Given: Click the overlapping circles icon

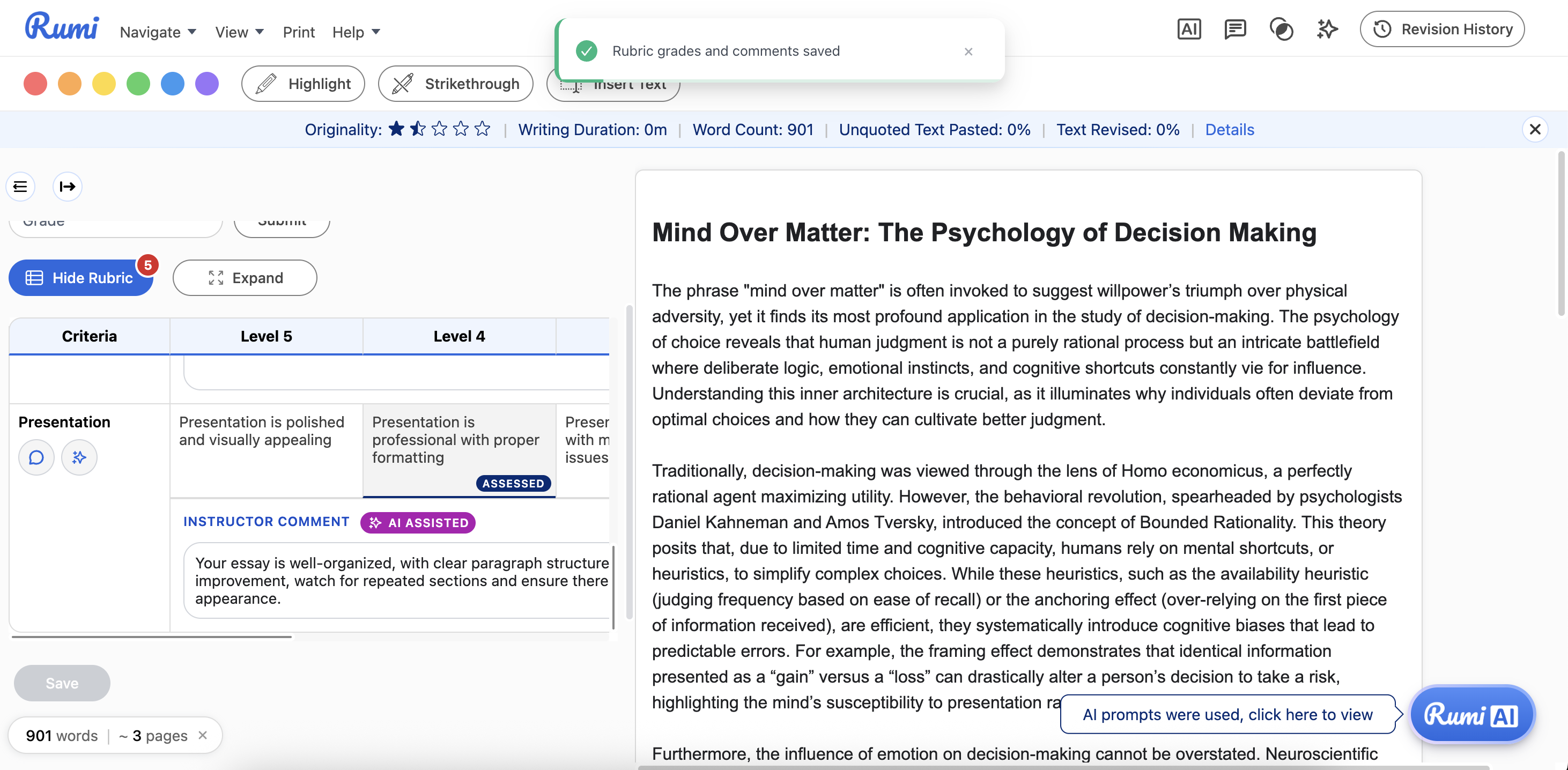Looking at the screenshot, I should (x=1281, y=29).
